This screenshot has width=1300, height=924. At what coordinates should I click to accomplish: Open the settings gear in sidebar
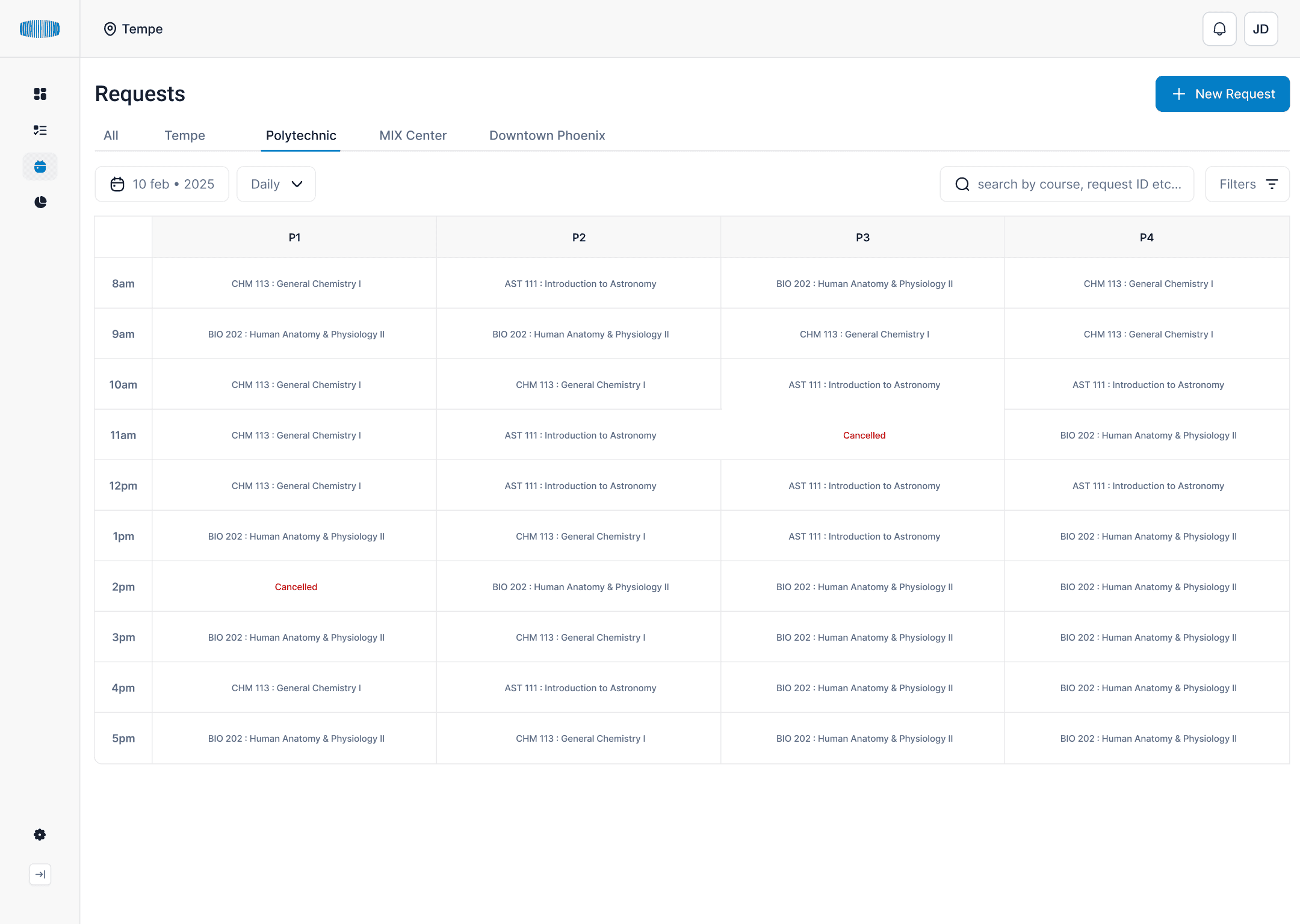pos(40,834)
